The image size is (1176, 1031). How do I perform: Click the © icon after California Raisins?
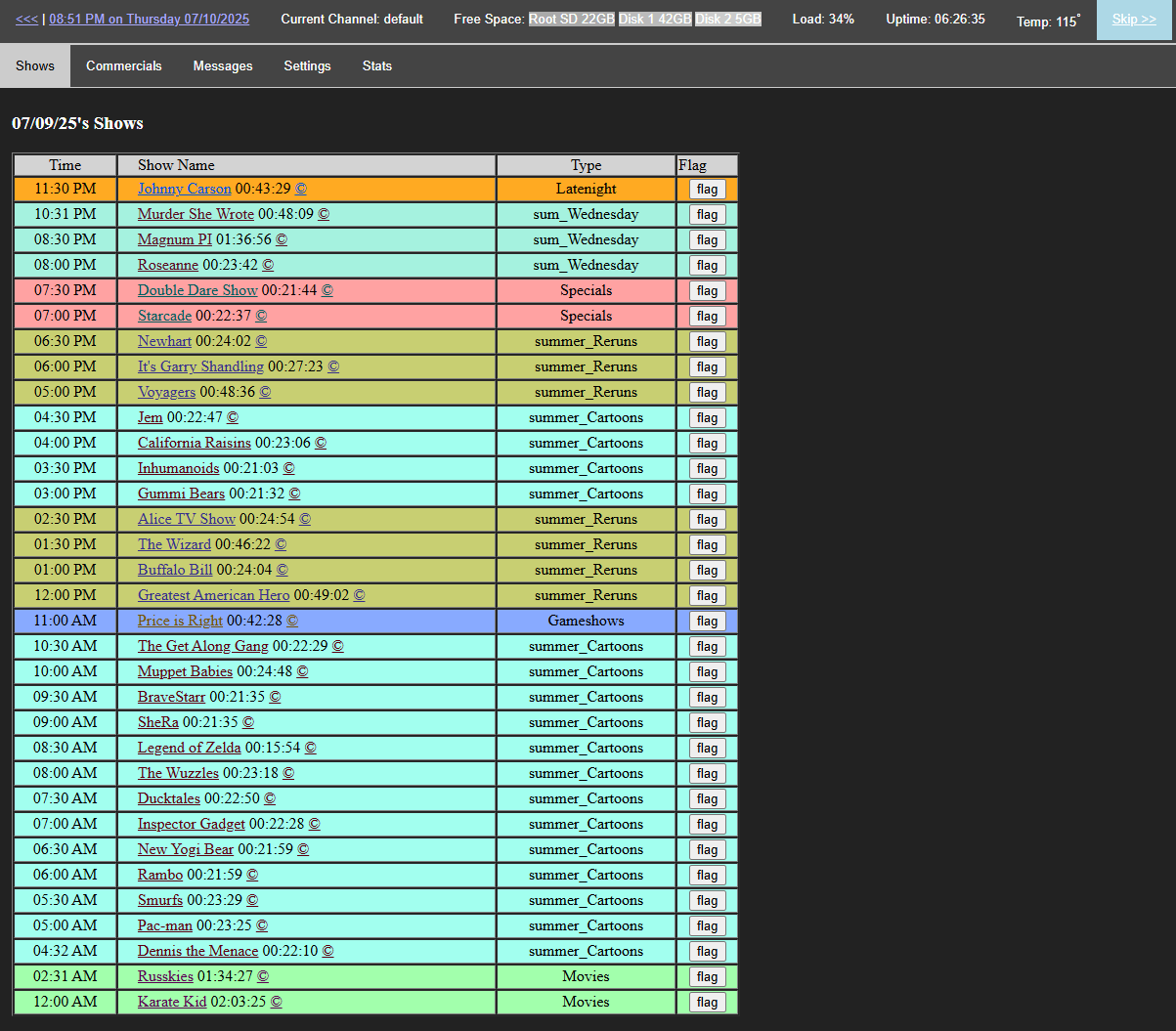pos(321,443)
